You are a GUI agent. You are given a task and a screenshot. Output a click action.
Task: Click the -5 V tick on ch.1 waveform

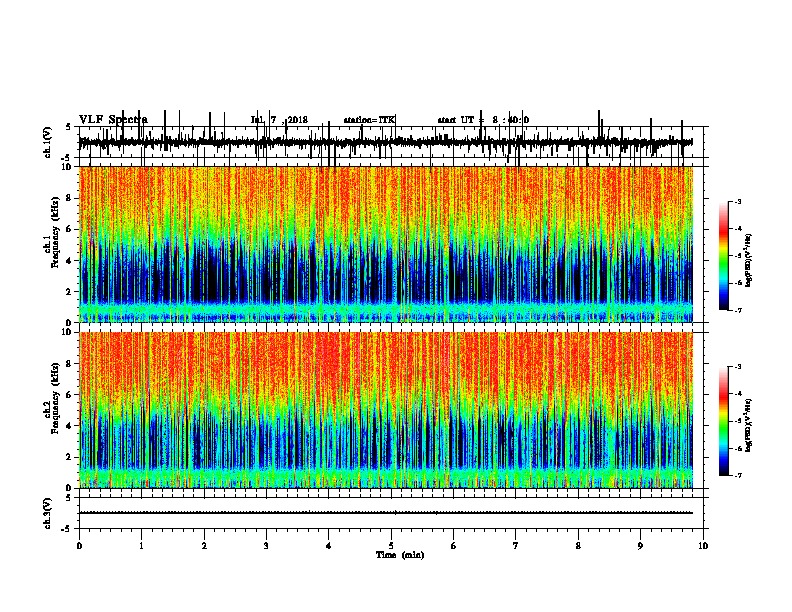[x=67, y=158]
